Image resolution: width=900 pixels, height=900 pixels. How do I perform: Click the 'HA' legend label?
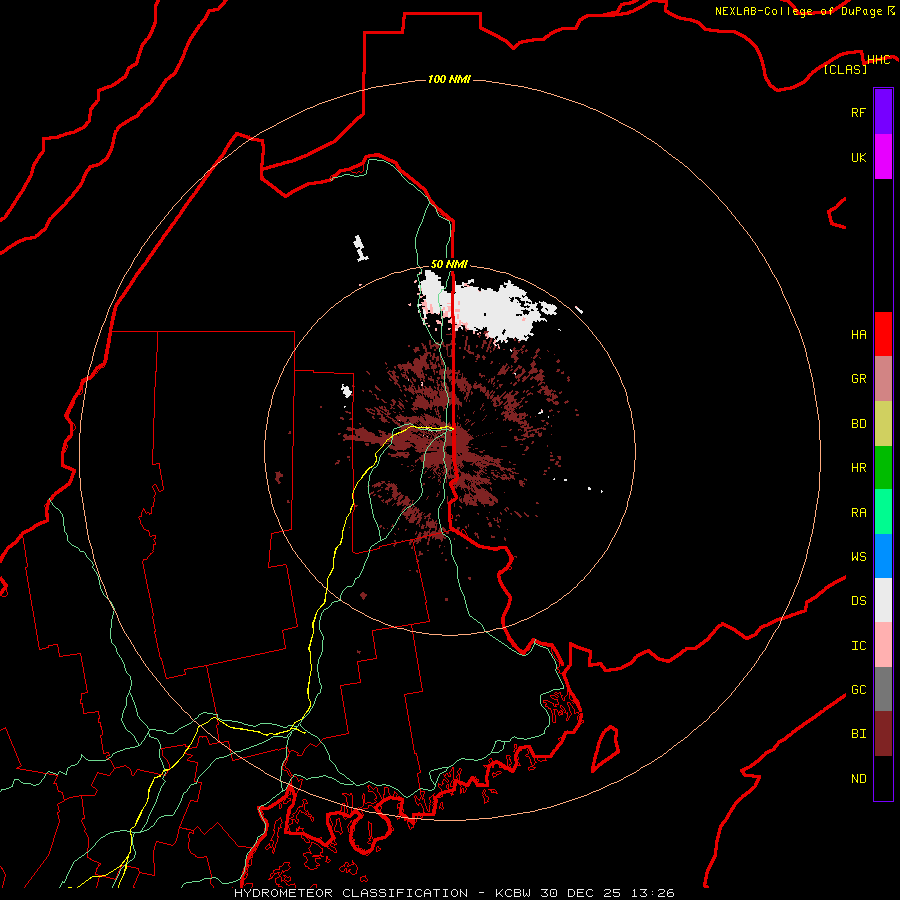click(x=858, y=335)
